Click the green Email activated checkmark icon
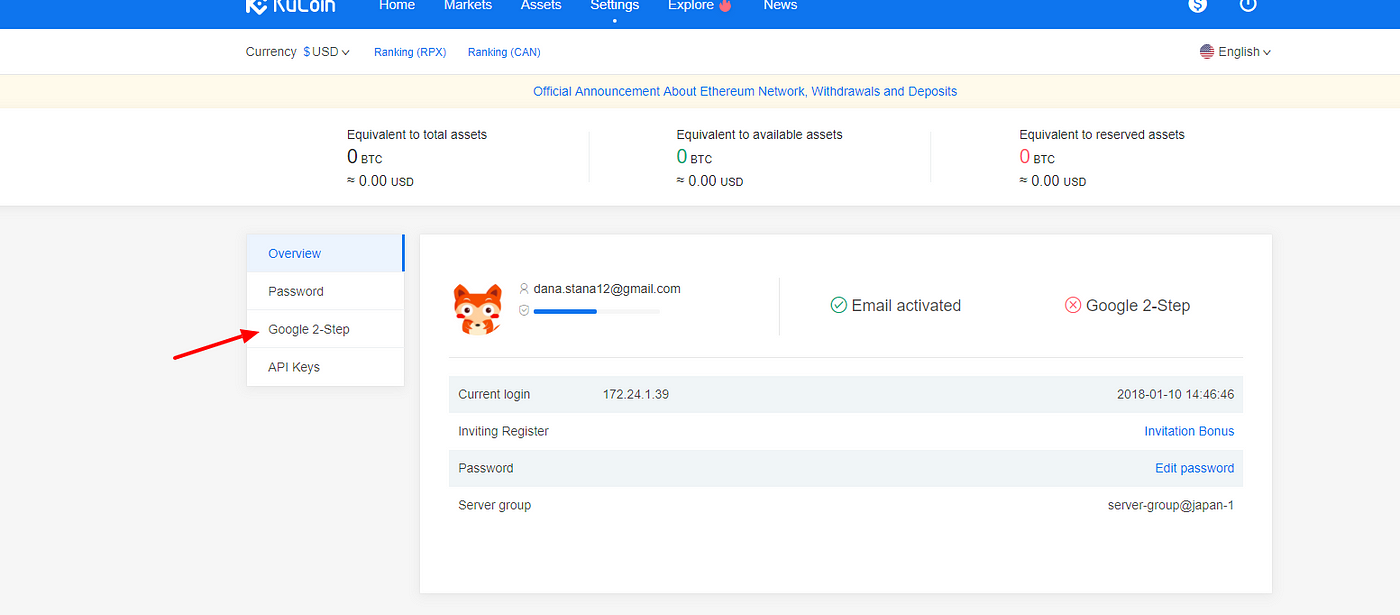 coord(839,305)
